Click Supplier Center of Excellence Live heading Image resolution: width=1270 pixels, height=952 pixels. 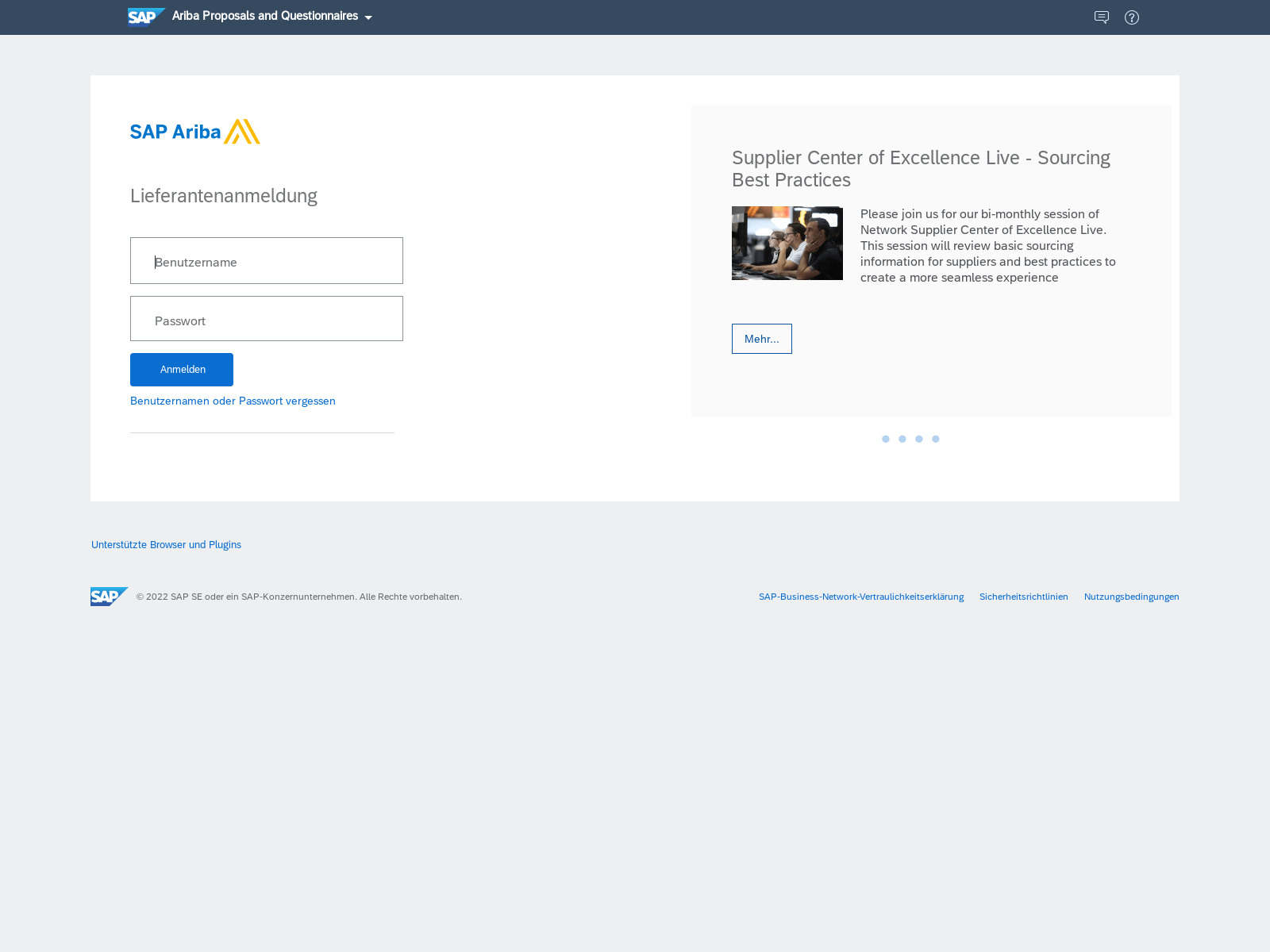[x=921, y=169]
